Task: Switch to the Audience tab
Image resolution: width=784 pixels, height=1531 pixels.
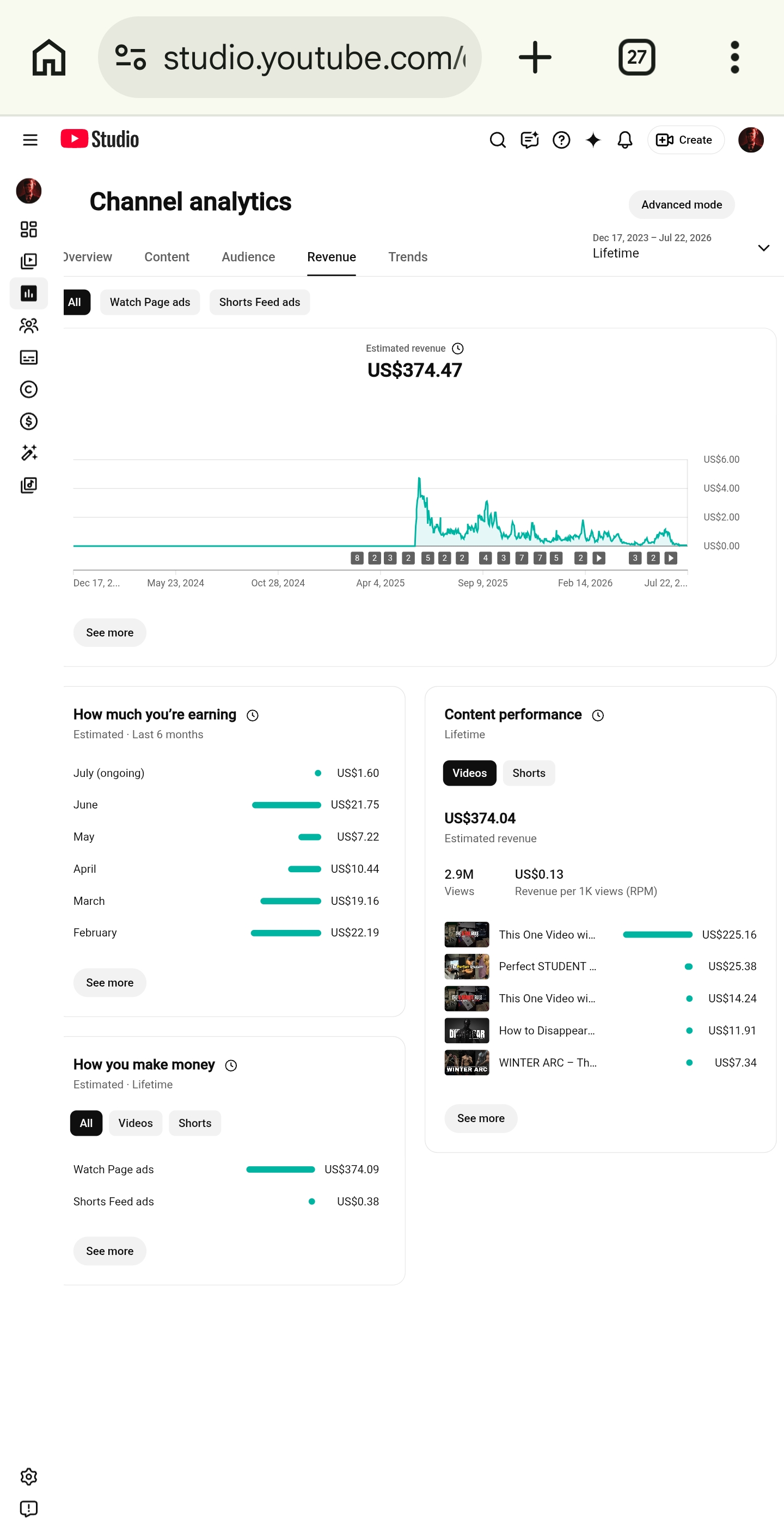Action: [x=248, y=257]
